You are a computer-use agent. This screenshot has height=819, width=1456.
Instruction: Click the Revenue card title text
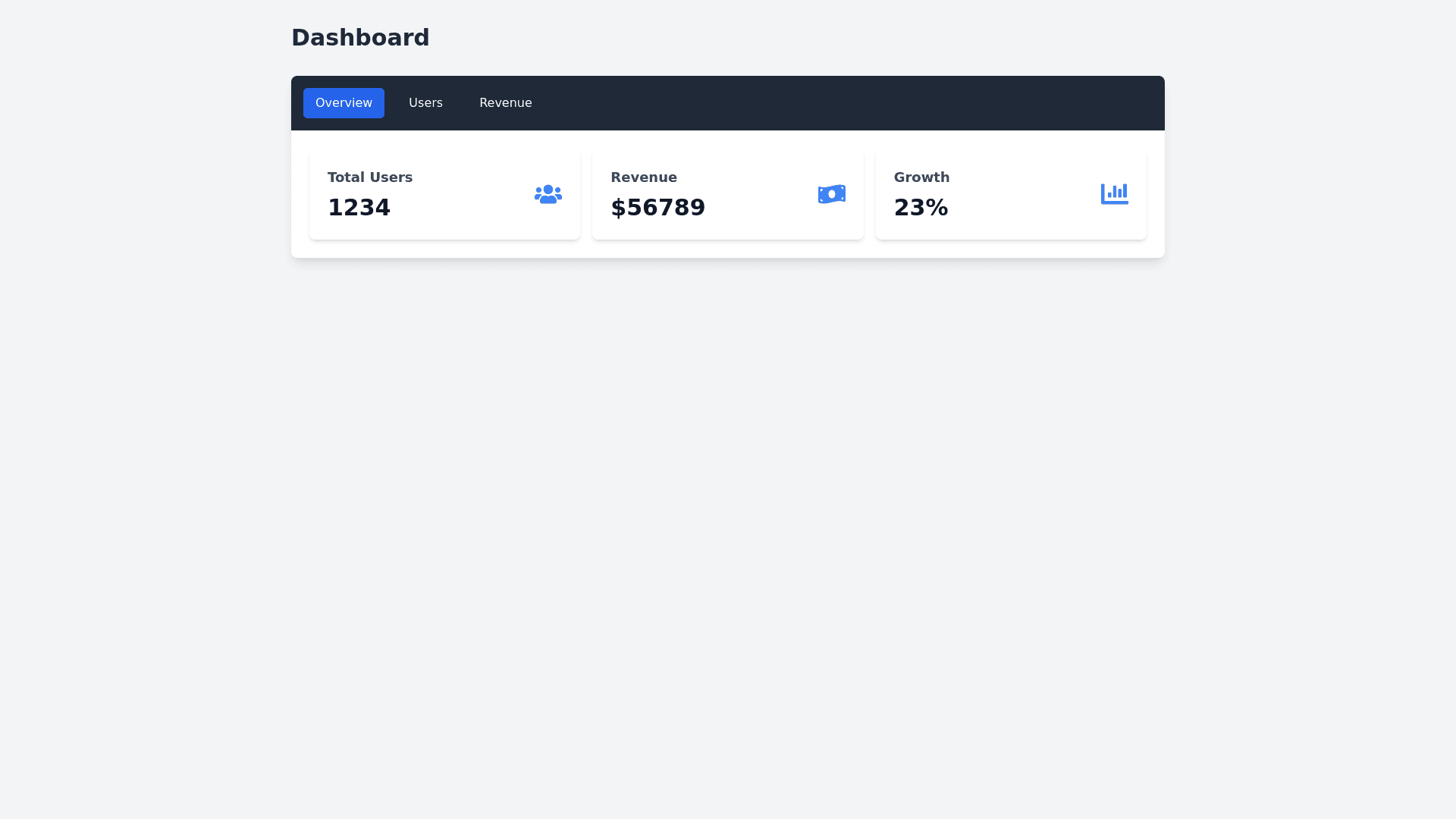(x=644, y=177)
